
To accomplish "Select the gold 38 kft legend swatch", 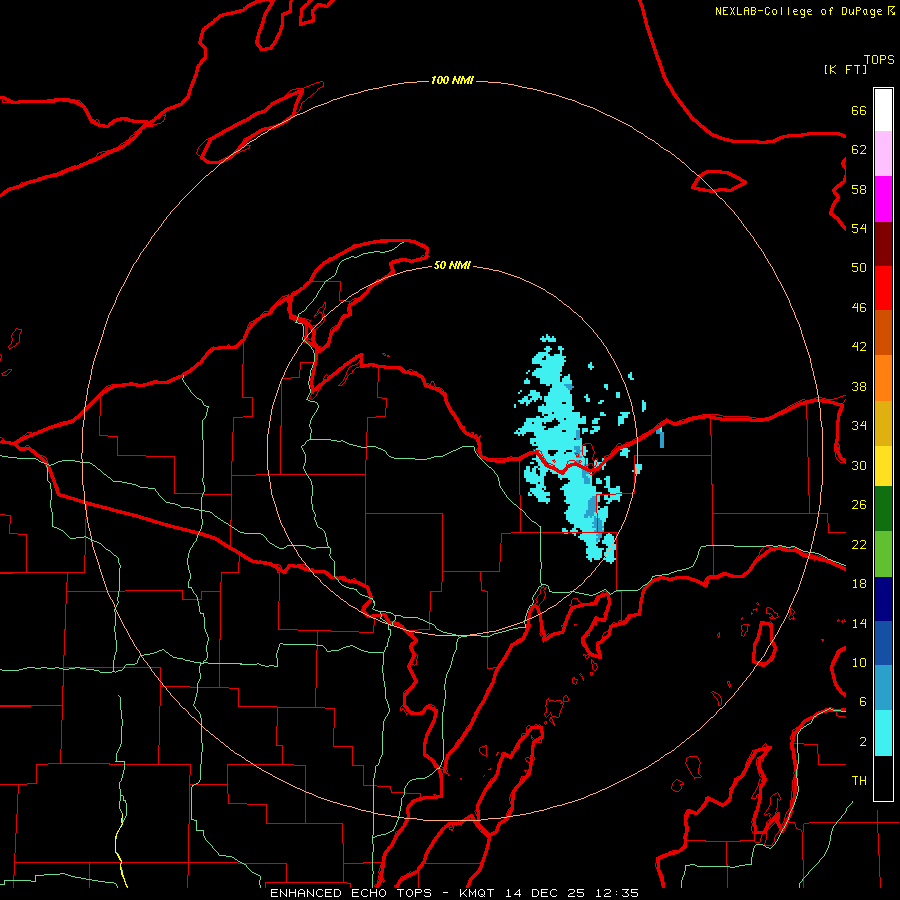I will 883,424.
